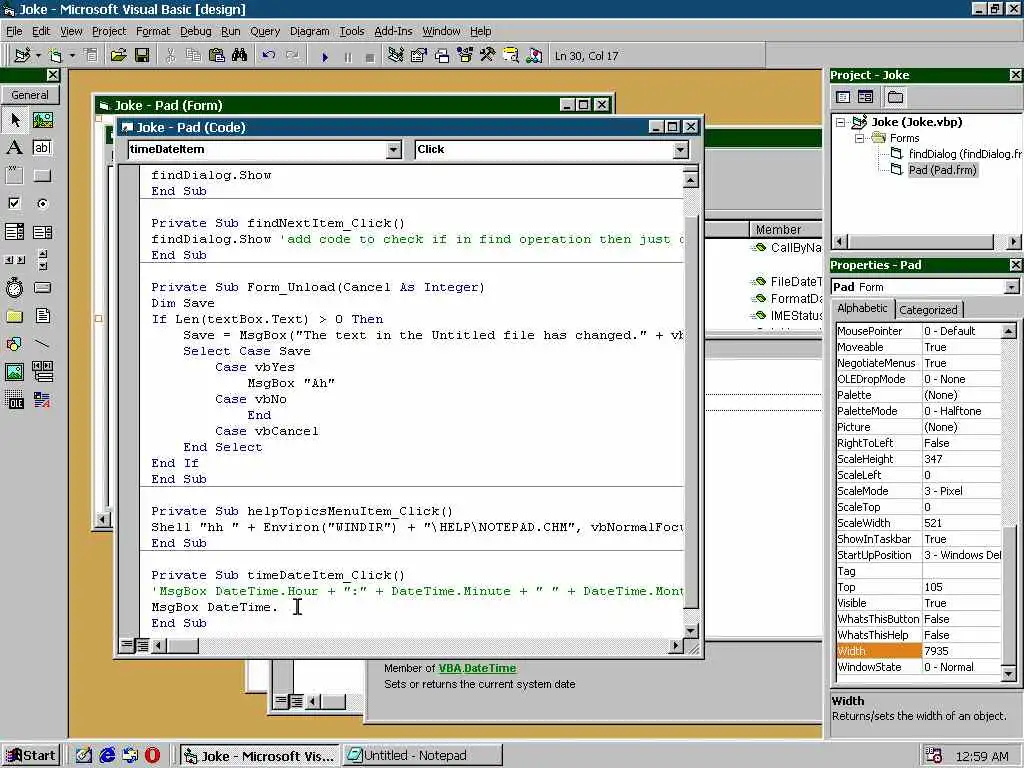
Task: Open the File menu
Action: point(14,31)
